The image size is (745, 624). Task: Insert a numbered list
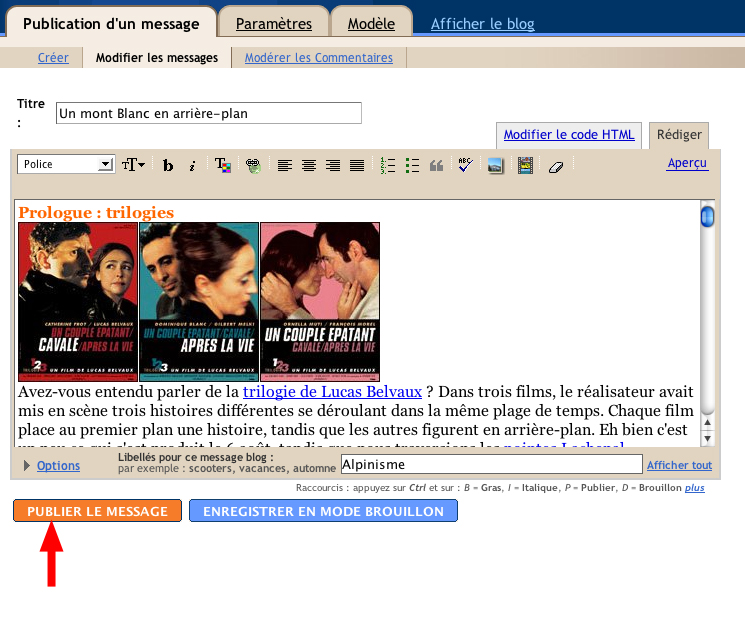click(x=388, y=165)
